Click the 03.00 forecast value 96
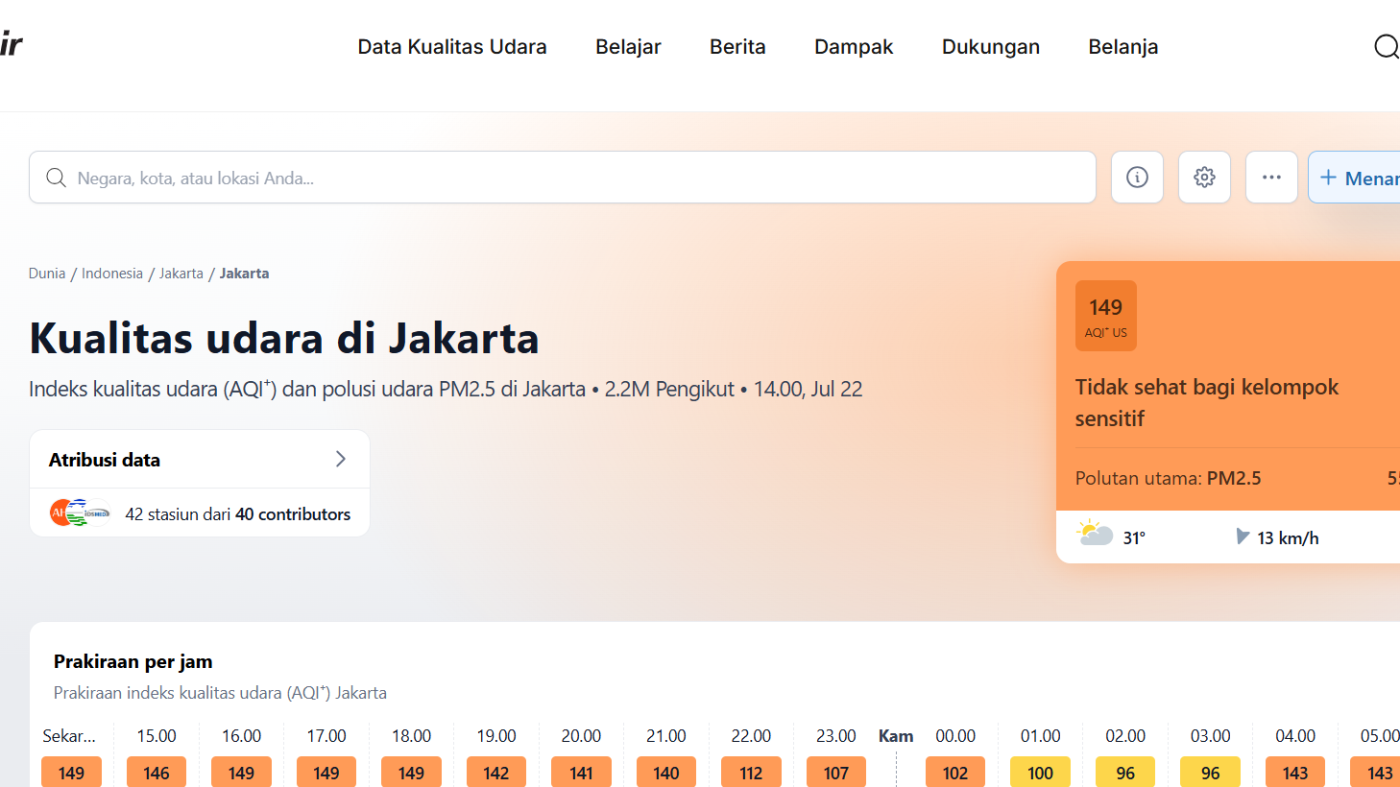This screenshot has width=1400, height=787. (1210, 773)
